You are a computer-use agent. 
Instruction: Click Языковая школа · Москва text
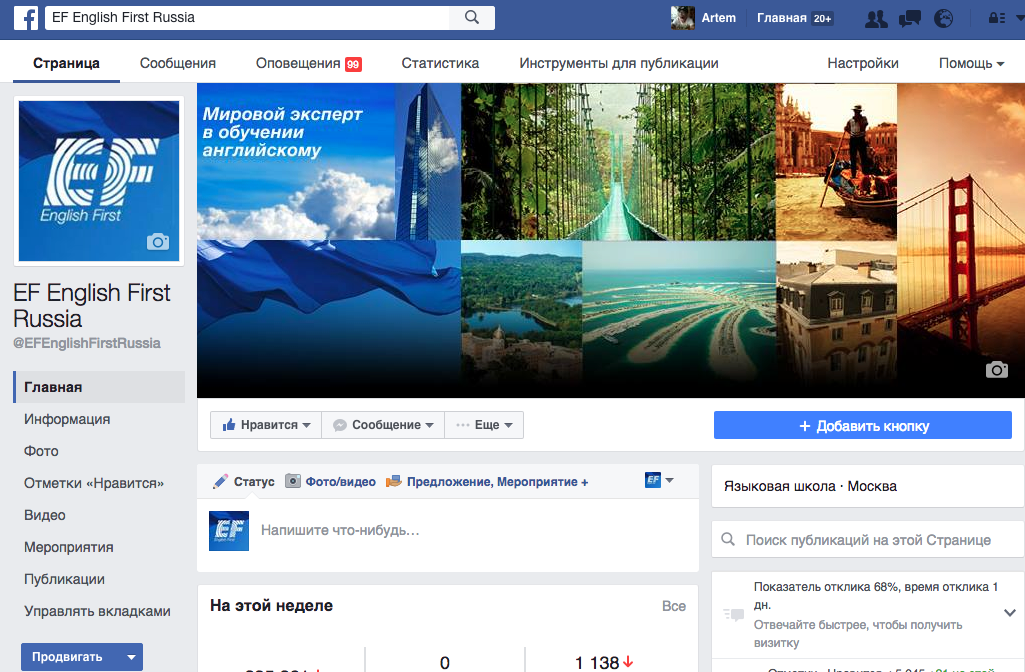[810, 486]
